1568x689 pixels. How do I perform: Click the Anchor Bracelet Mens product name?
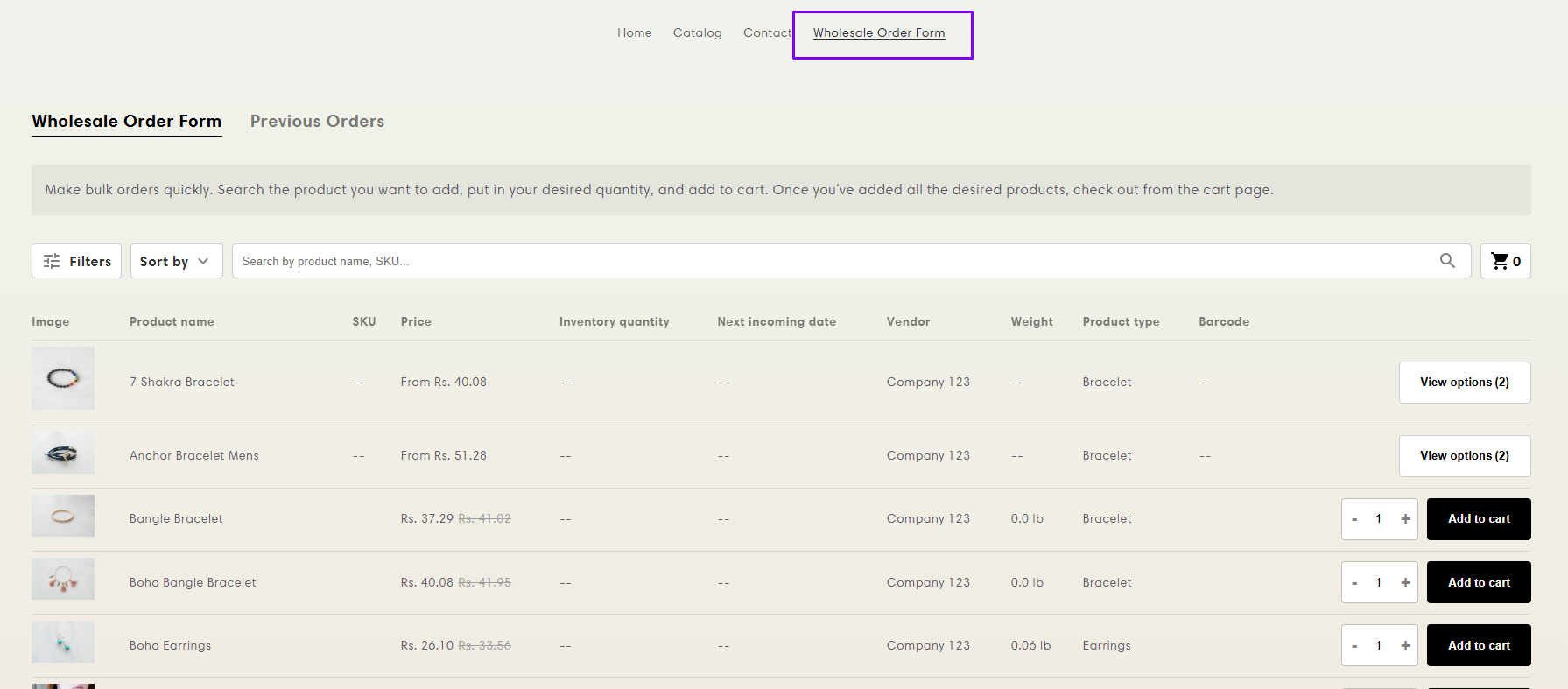tap(194, 455)
